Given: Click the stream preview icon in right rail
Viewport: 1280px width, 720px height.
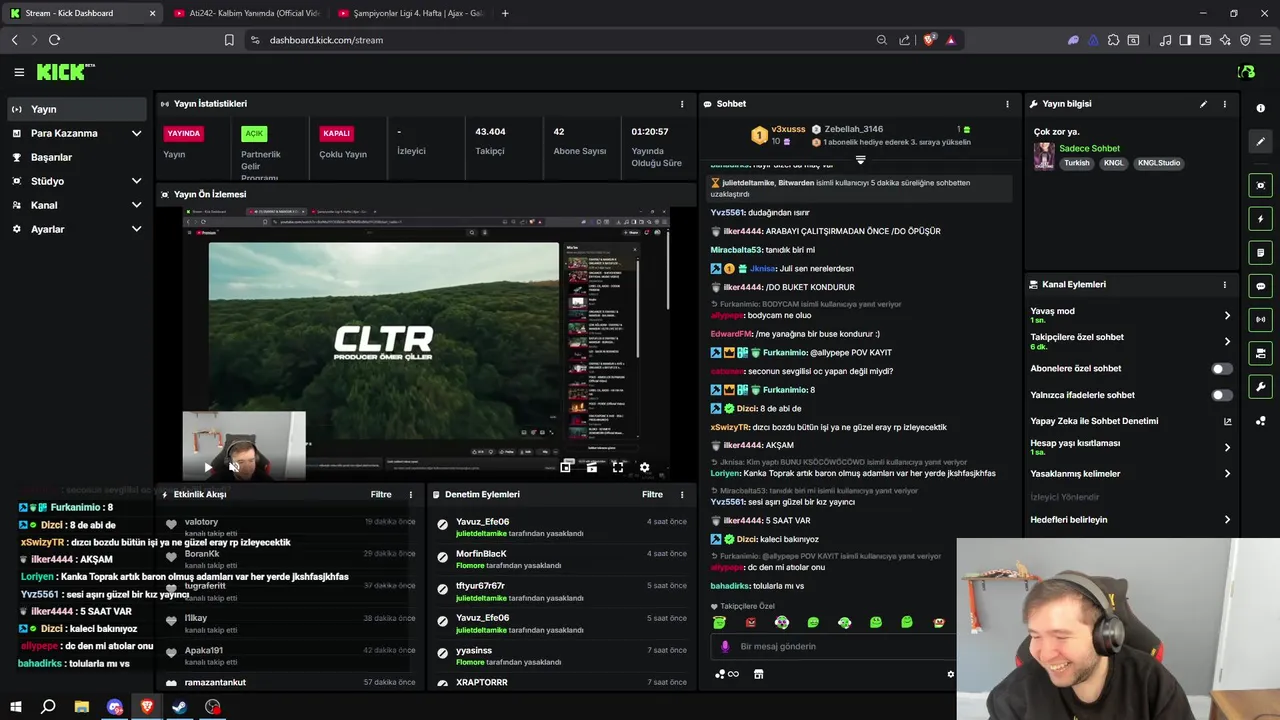Looking at the screenshot, I should [1260, 185].
